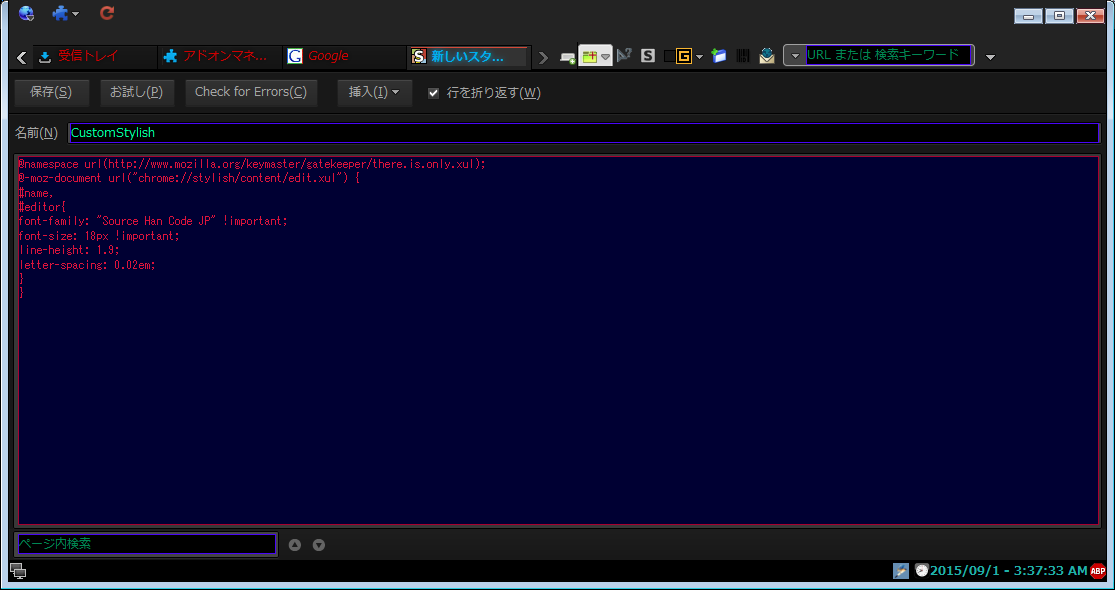Switch to the Google tab
The width and height of the screenshot is (1115, 590).
tap(343, 56)
